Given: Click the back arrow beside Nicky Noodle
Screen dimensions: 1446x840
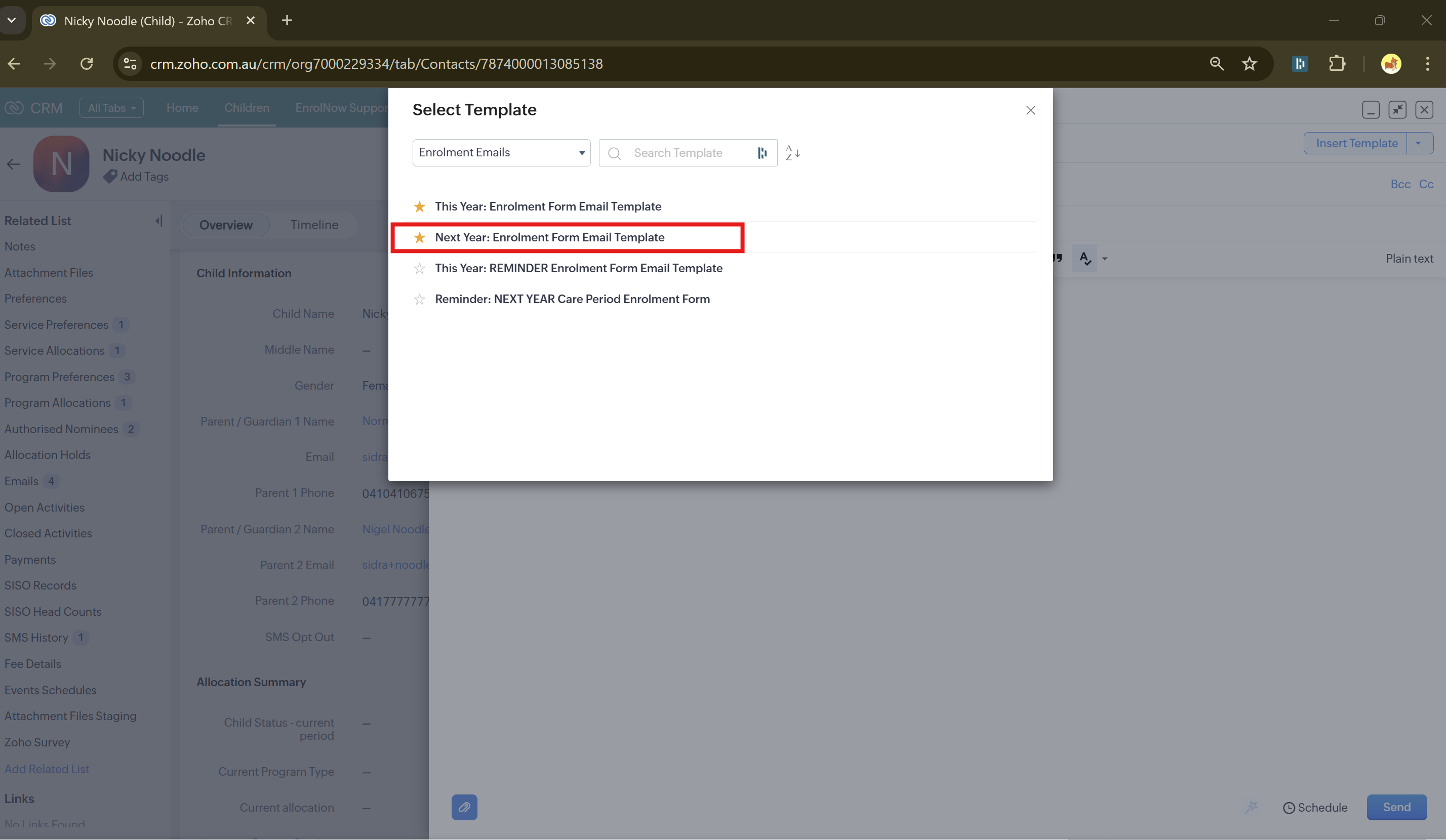Looking at the screenshot, I should point(14,164).
